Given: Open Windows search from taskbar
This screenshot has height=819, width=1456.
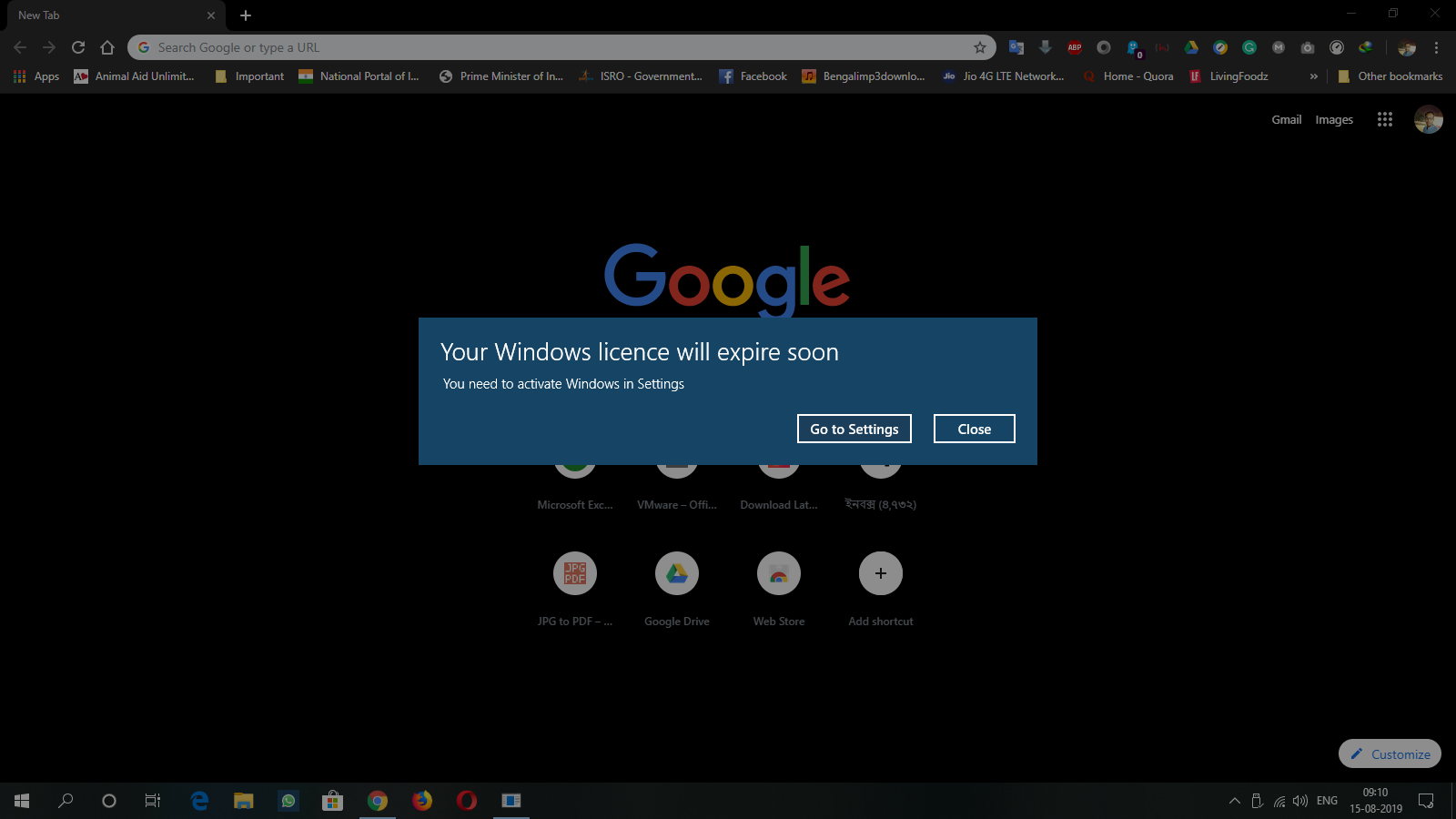Looking at the screenshot, I should [66, 801].
